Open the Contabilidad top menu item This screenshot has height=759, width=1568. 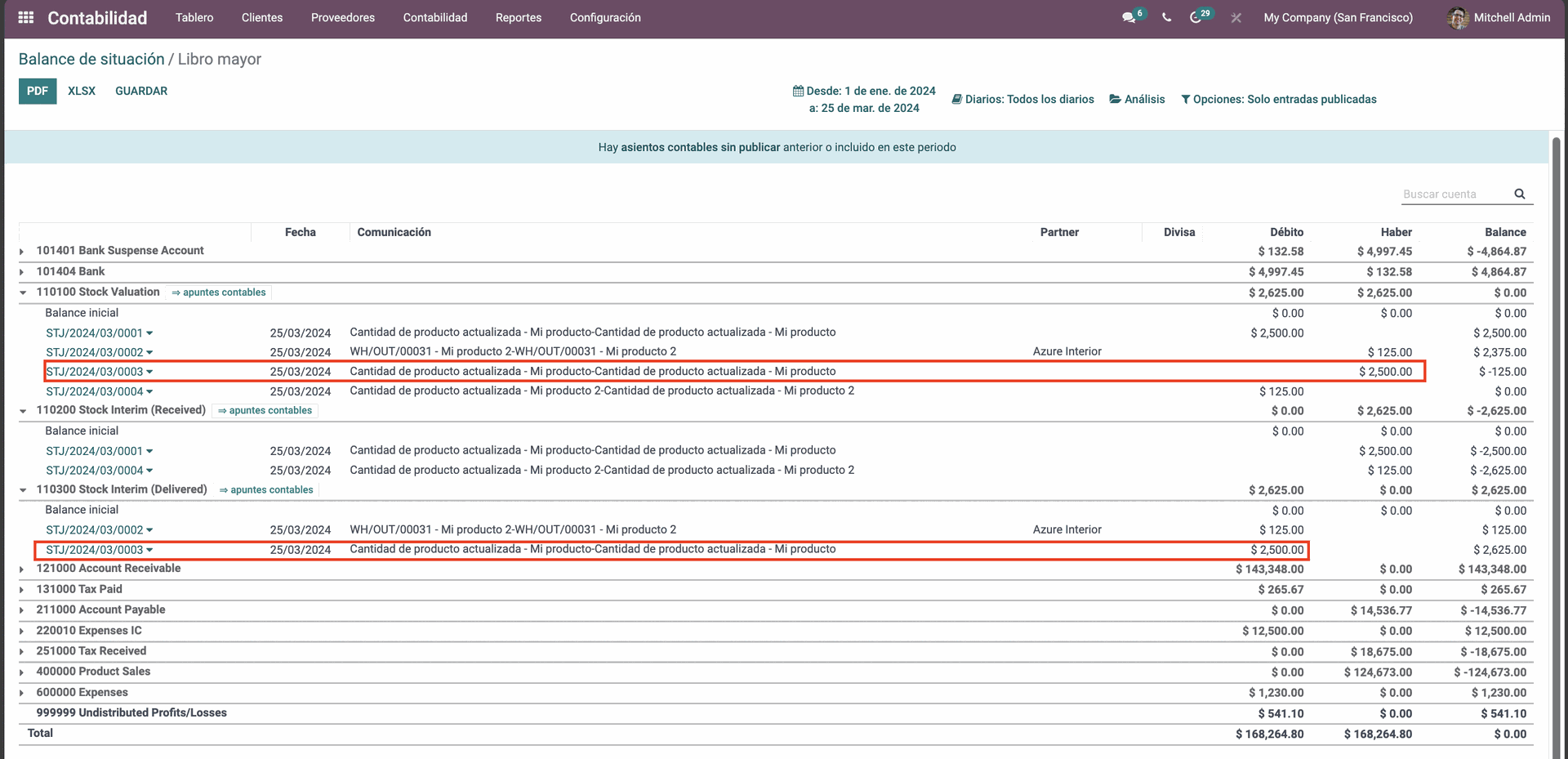[435, 17]
